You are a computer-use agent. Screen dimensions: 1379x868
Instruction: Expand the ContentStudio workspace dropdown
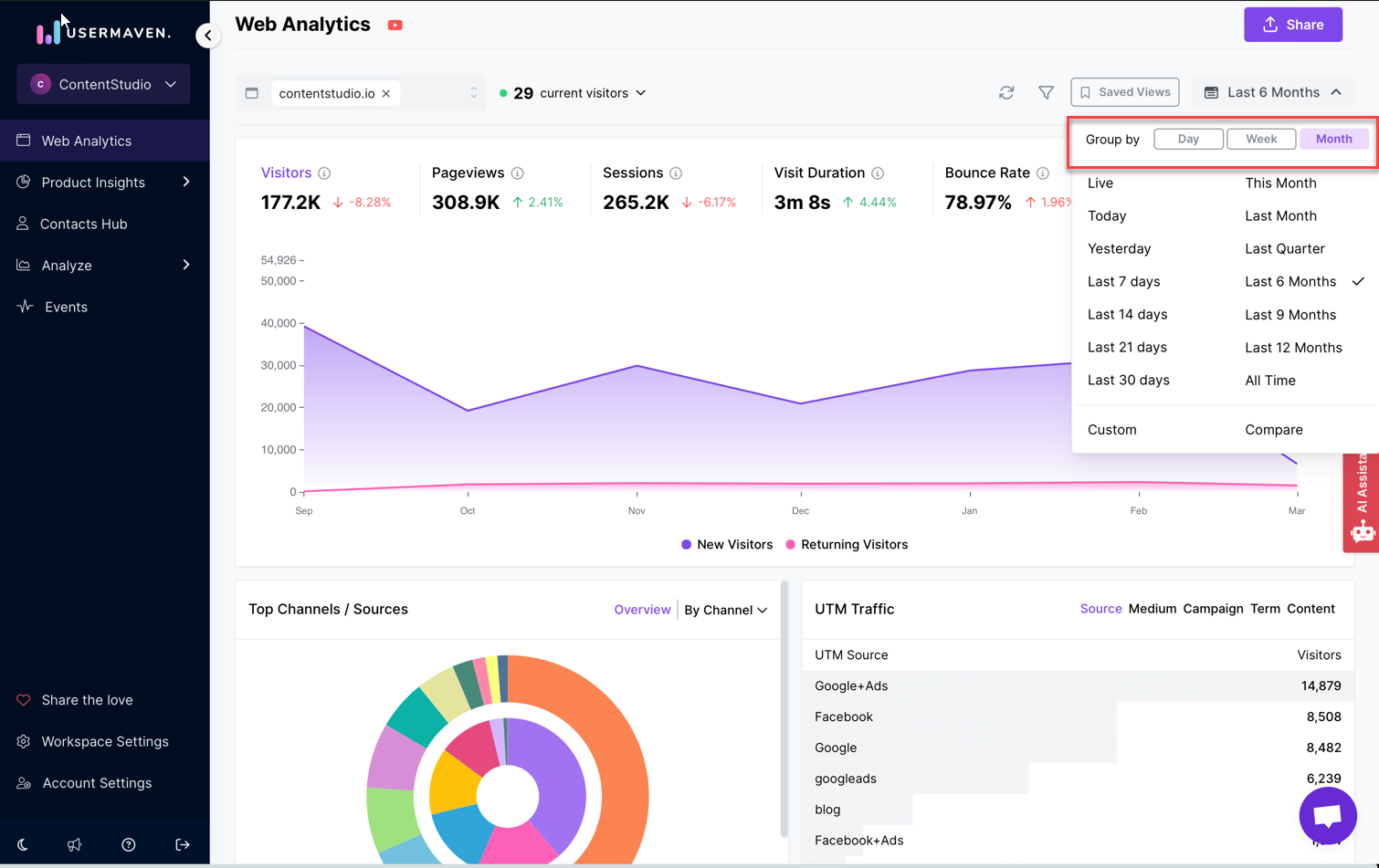(x=171, y=84)
